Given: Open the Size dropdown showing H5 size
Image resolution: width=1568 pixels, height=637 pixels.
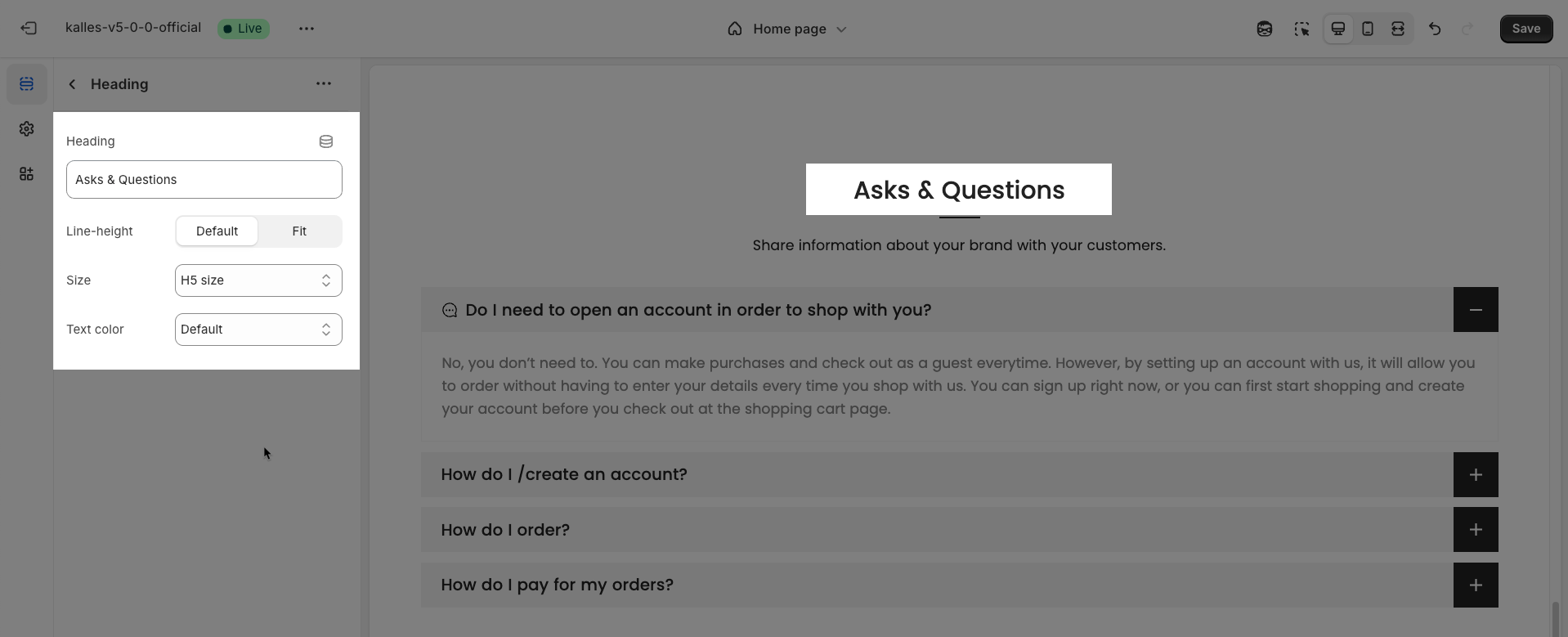Looking at the screenshot, I should point(258,280).
